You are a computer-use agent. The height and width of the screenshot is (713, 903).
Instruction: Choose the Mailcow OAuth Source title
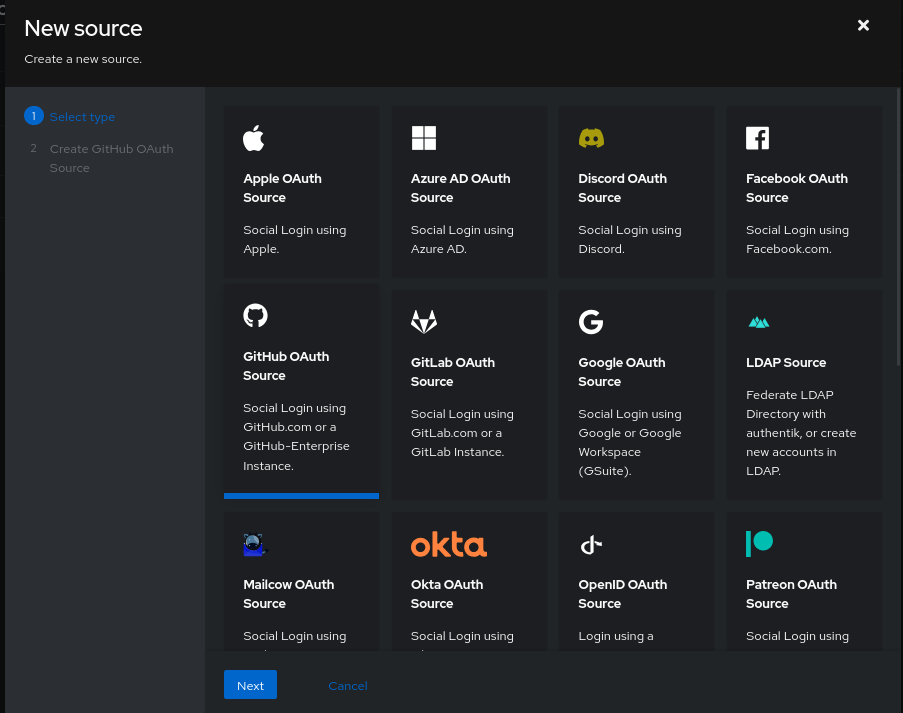point(289,594)
